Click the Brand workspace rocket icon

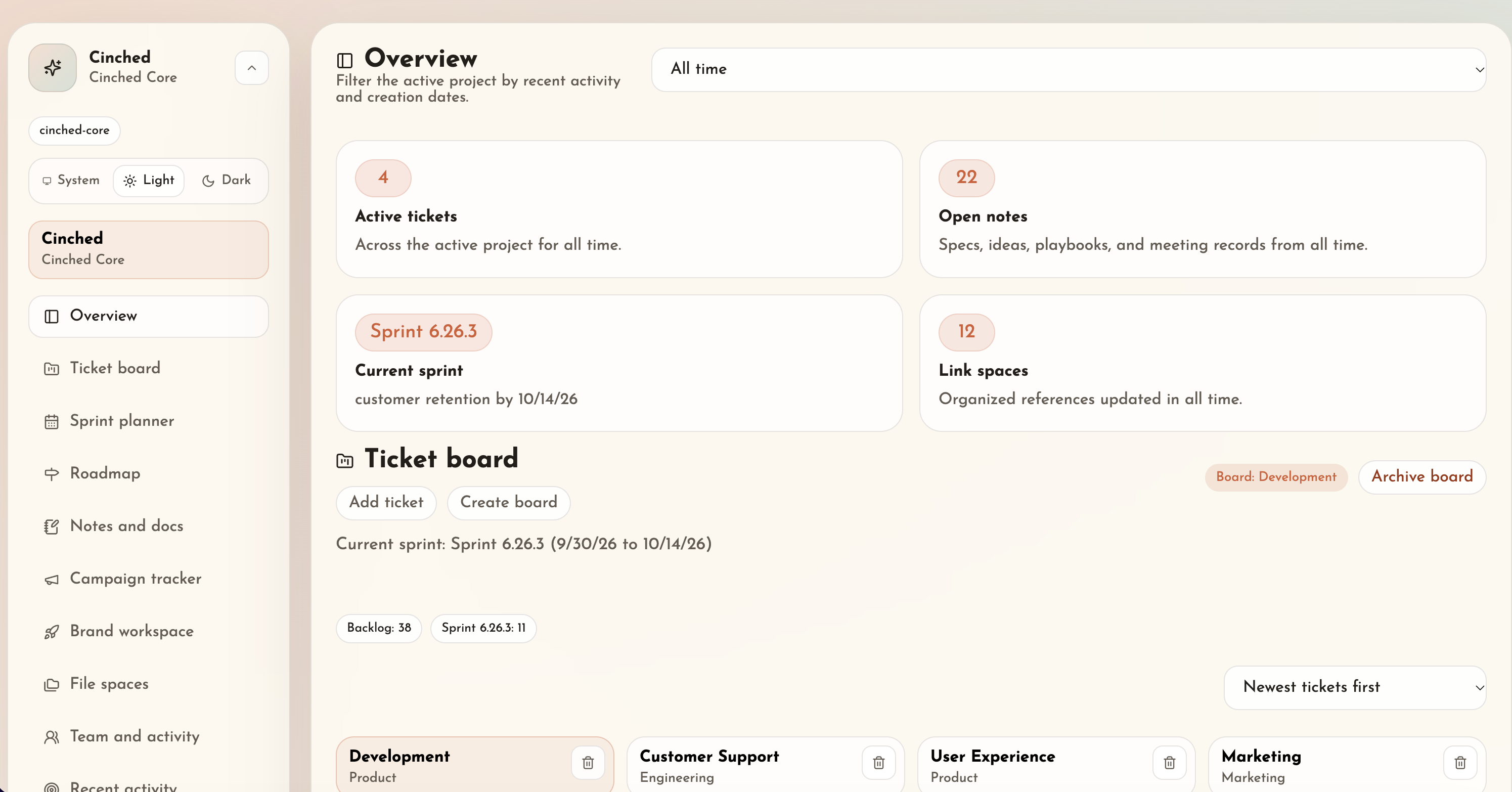pyautogui.click(x=52, y=632)
